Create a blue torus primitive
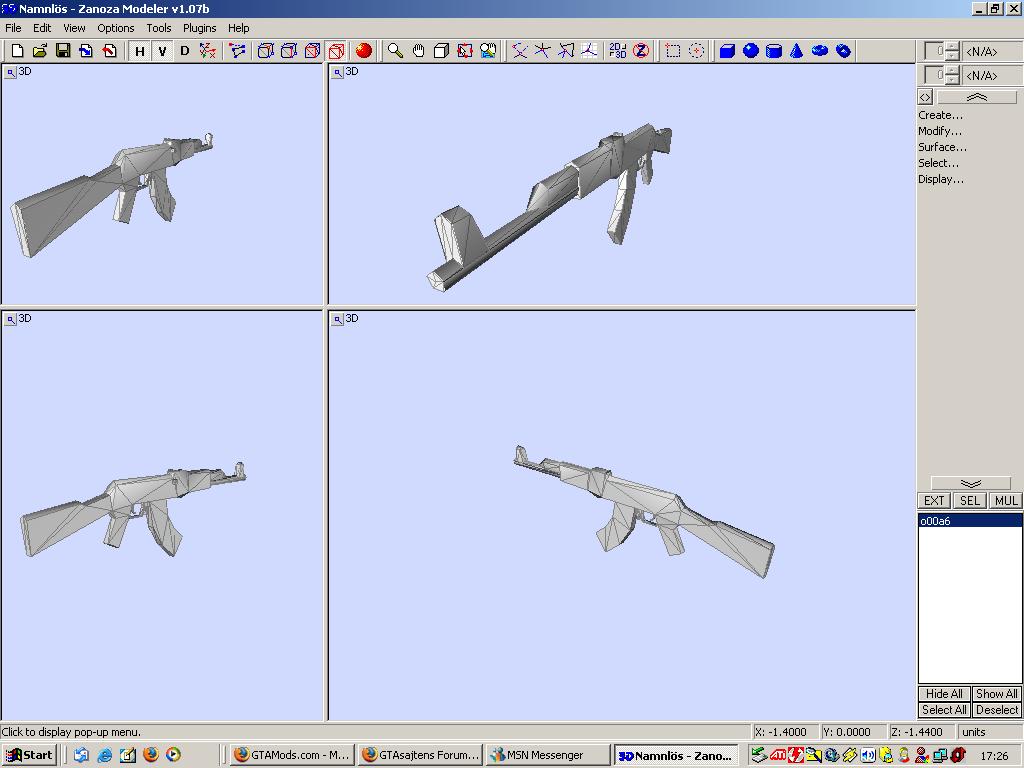1024x768 pixels. (x=820, y=51)
